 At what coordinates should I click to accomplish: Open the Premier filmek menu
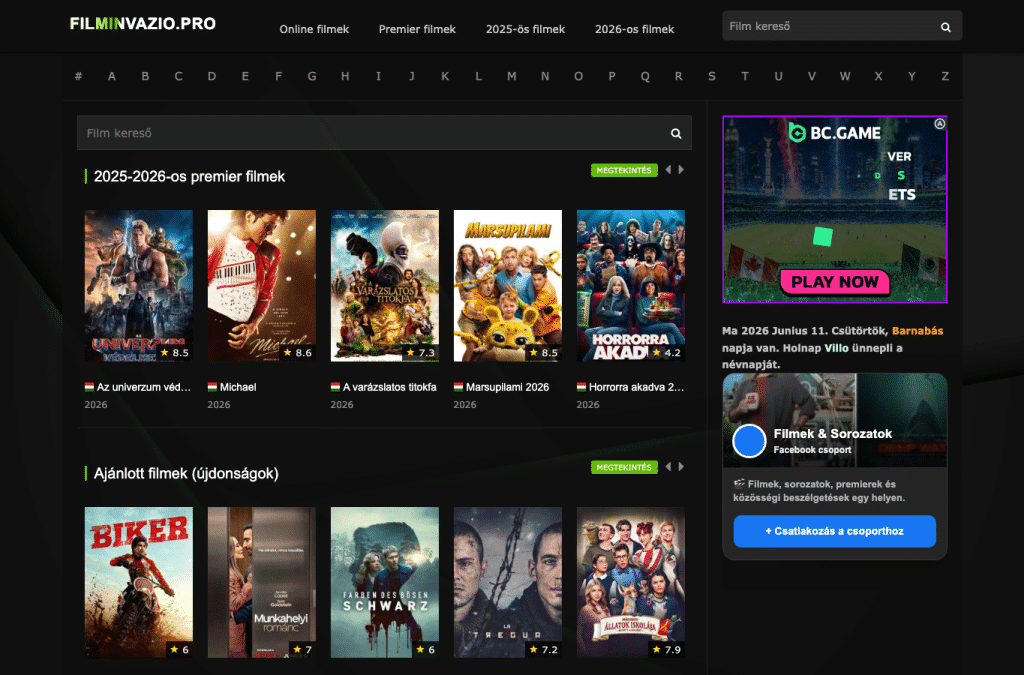417,29
